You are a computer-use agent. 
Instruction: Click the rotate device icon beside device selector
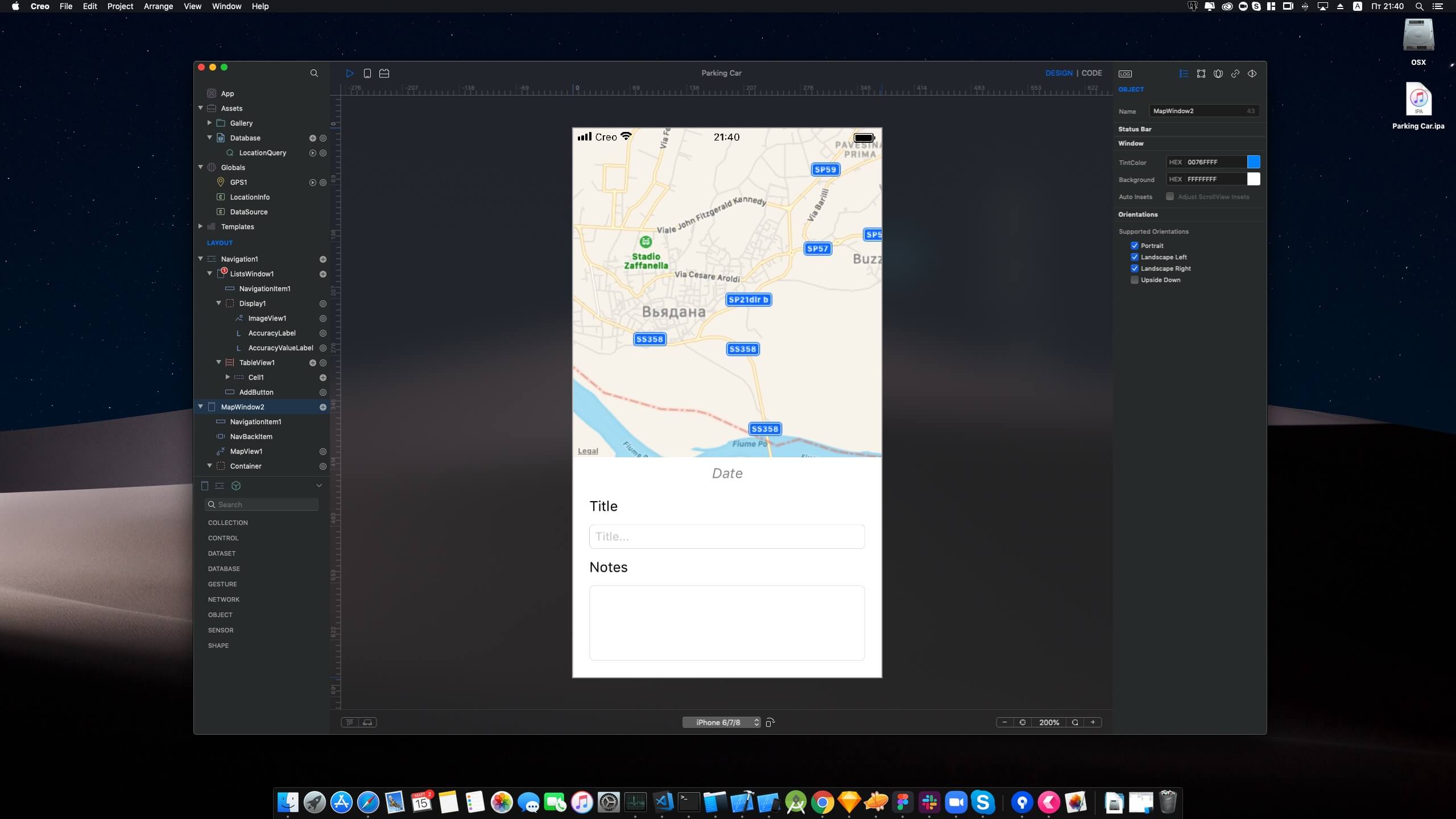[x=770, y=722]
